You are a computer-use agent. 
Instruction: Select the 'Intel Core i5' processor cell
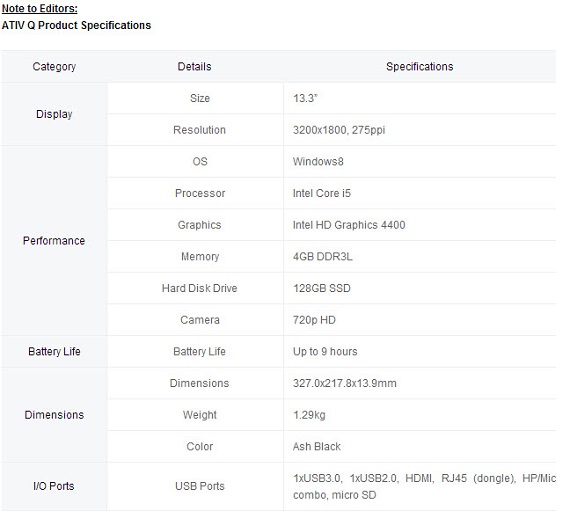[x=420, y=193]
